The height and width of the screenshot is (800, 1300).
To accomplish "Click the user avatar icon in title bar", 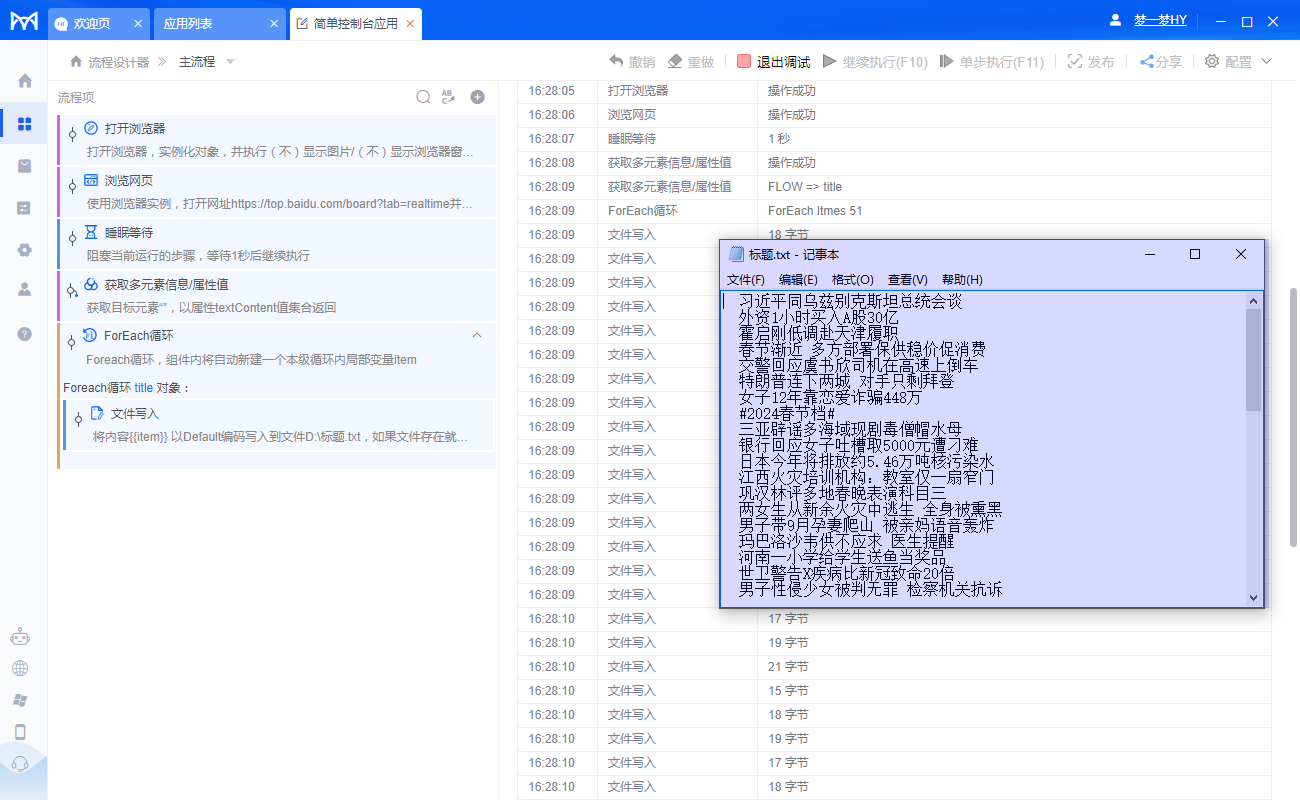I will (x=1116, y=20).
